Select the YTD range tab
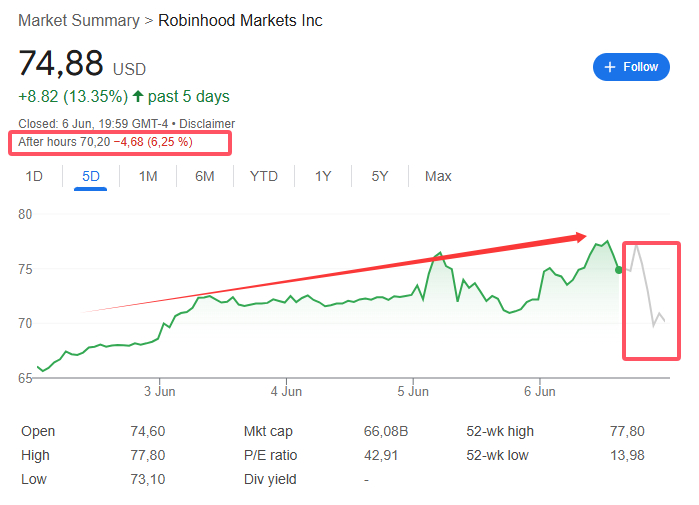 (264, 176)
